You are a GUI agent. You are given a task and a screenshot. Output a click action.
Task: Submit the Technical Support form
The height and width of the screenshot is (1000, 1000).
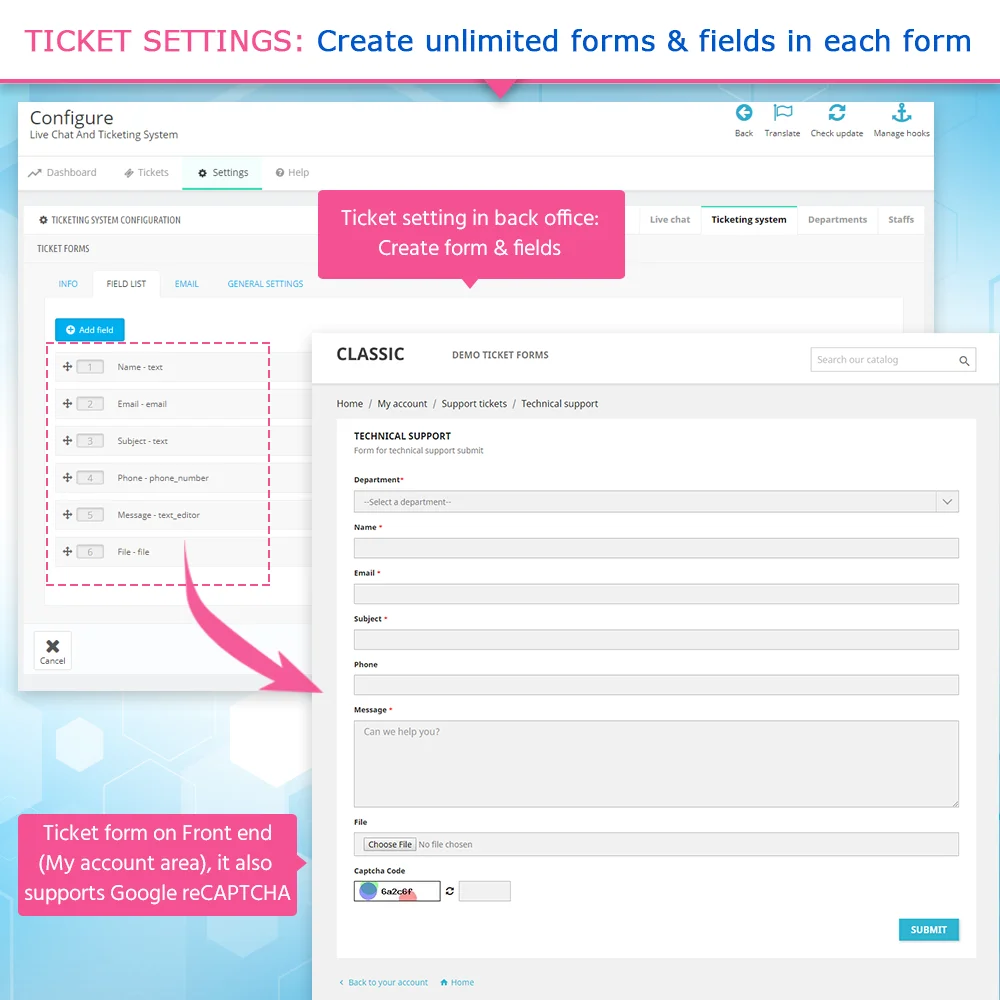pos(928,929)
